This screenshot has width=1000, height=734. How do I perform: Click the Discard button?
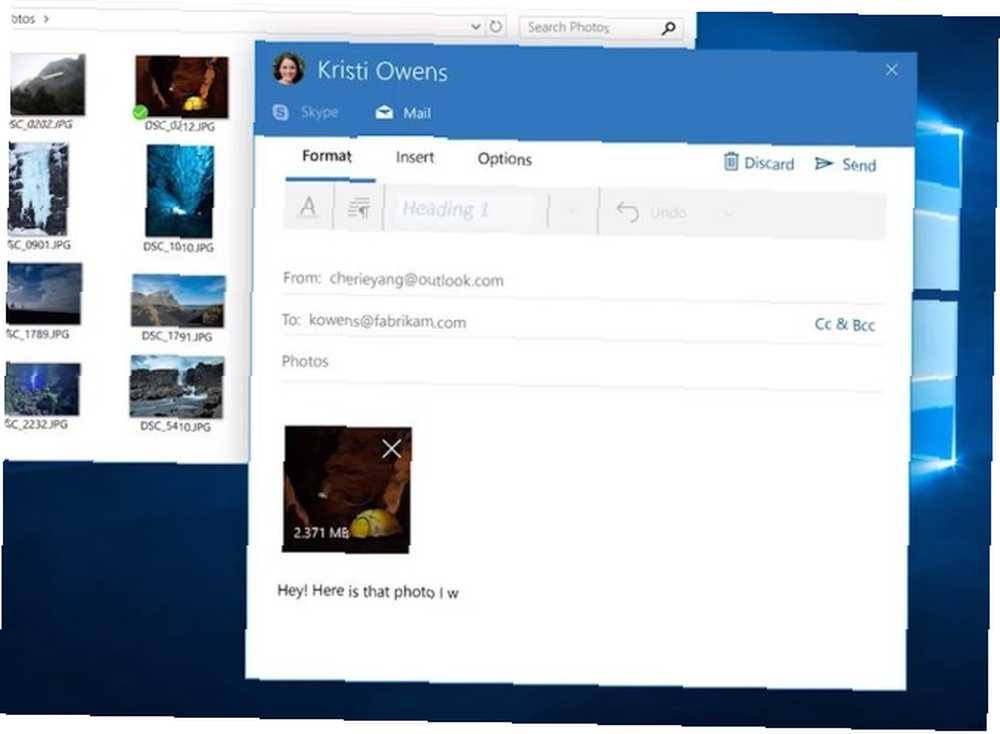coord(759,163)
